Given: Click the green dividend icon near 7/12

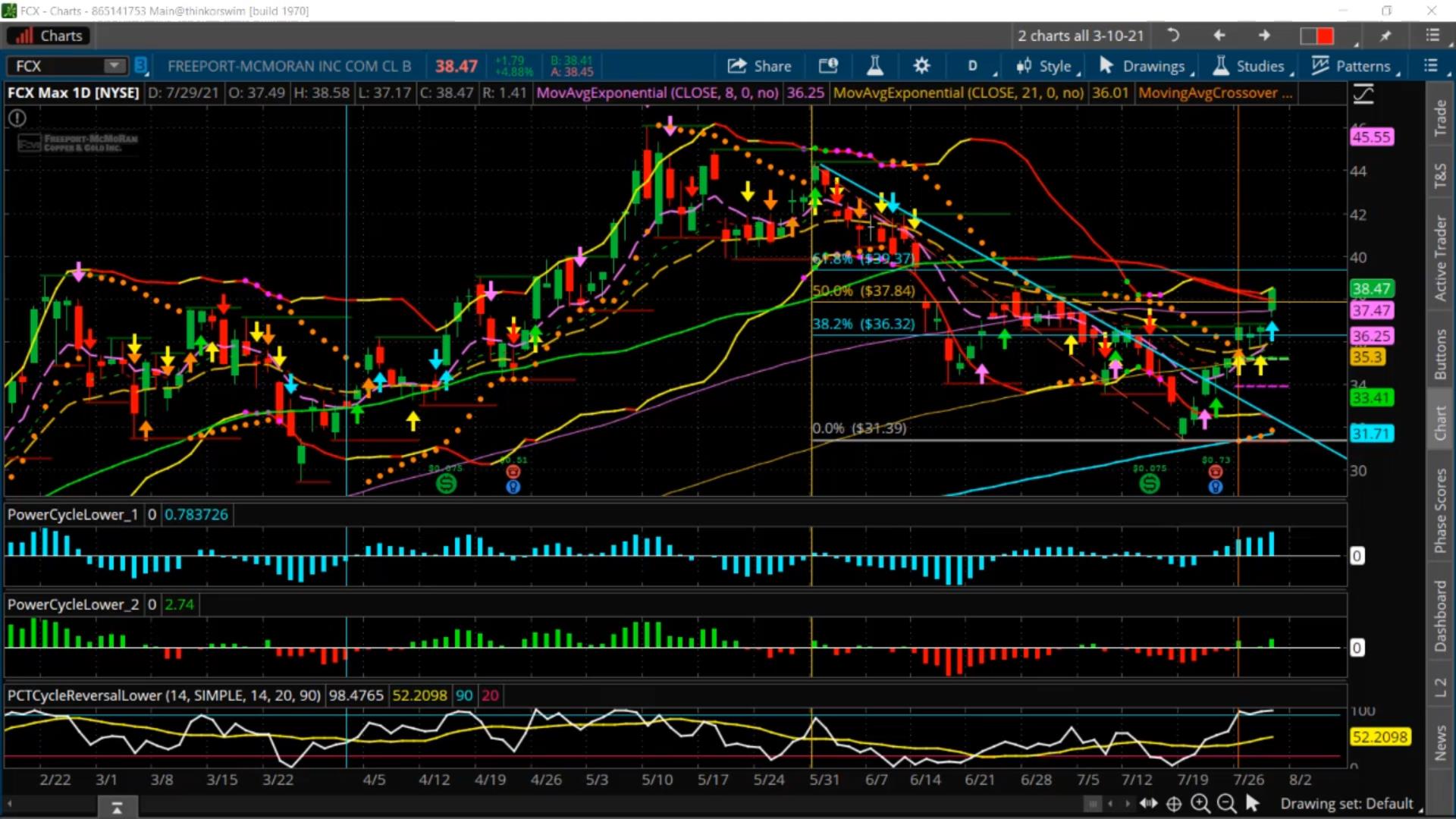Looking at the screenshot, I should click(x=1150, y=483).
